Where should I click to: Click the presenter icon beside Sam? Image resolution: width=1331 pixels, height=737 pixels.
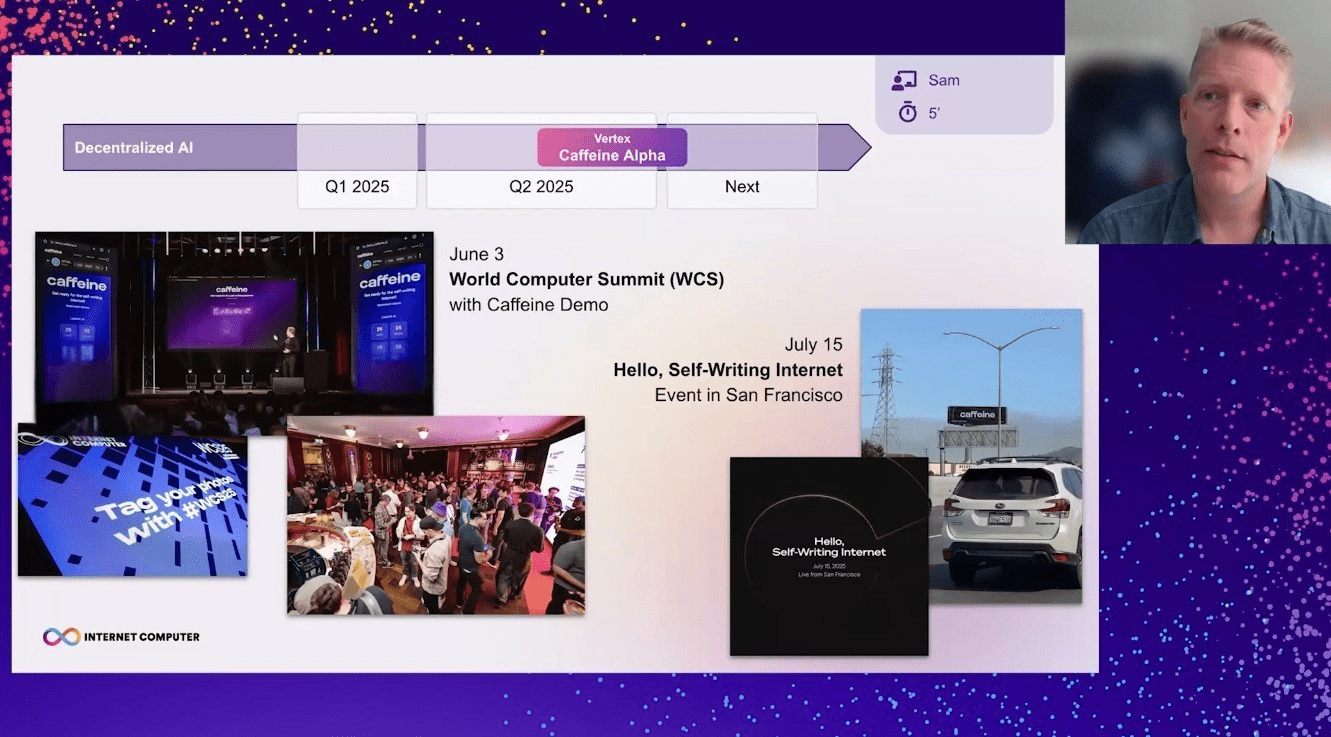[905, 81]
